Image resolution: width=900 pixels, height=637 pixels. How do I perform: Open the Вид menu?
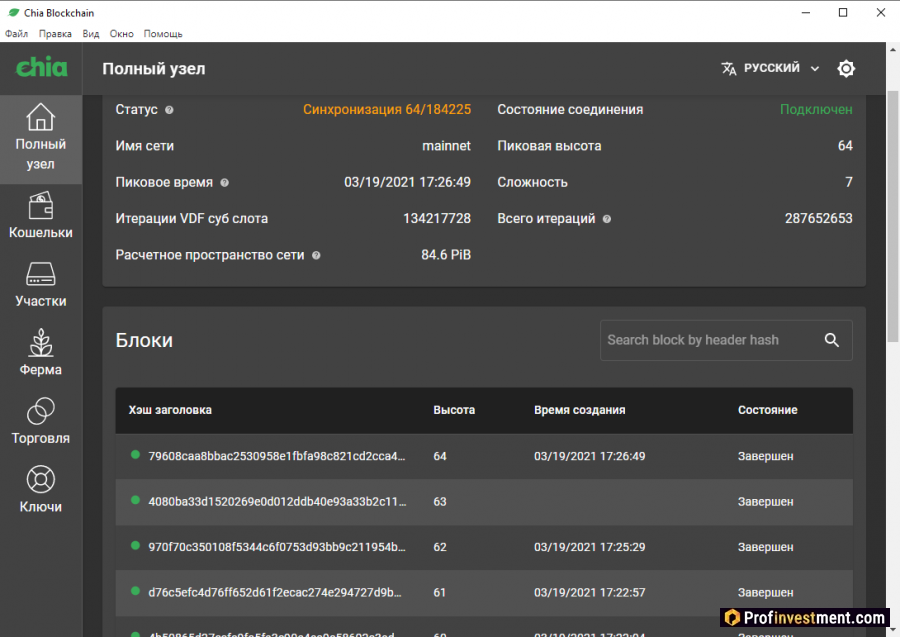(91, 34)
